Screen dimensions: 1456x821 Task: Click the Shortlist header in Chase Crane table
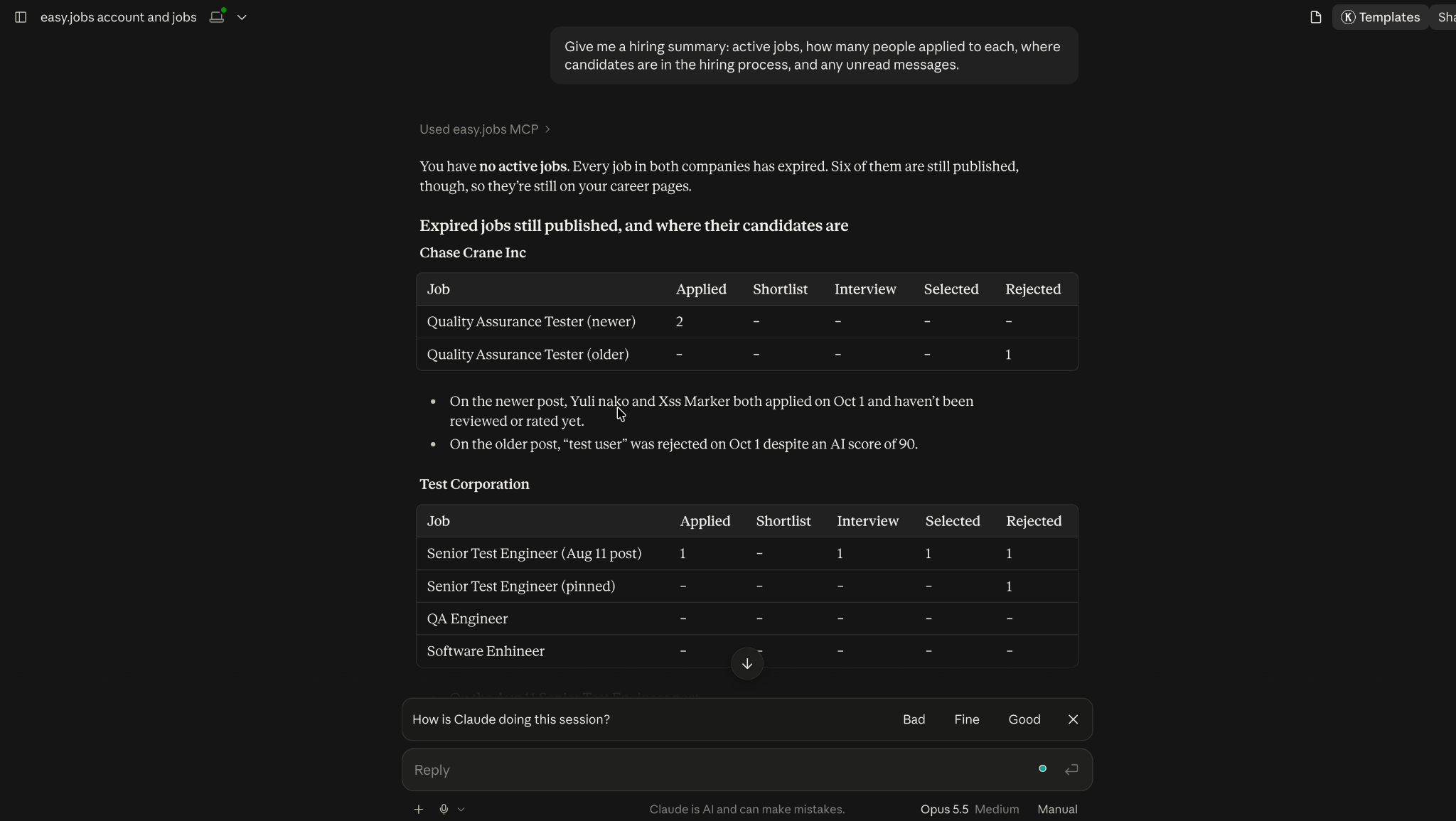tap(780, 289)
